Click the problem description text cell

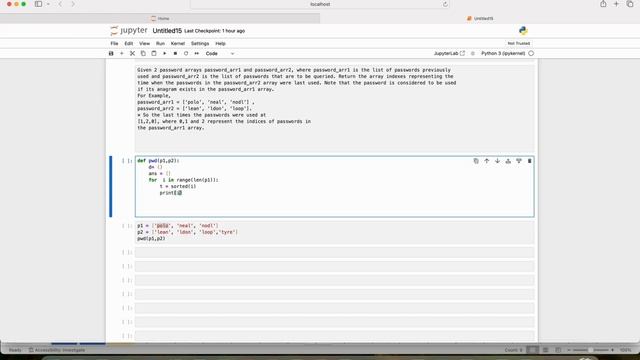tap(334, 108)
